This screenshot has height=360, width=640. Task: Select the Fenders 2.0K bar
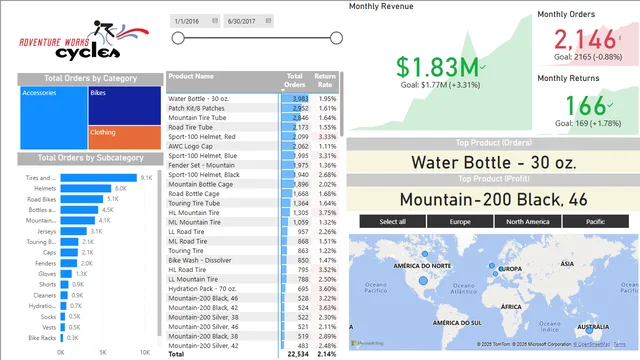69,263
